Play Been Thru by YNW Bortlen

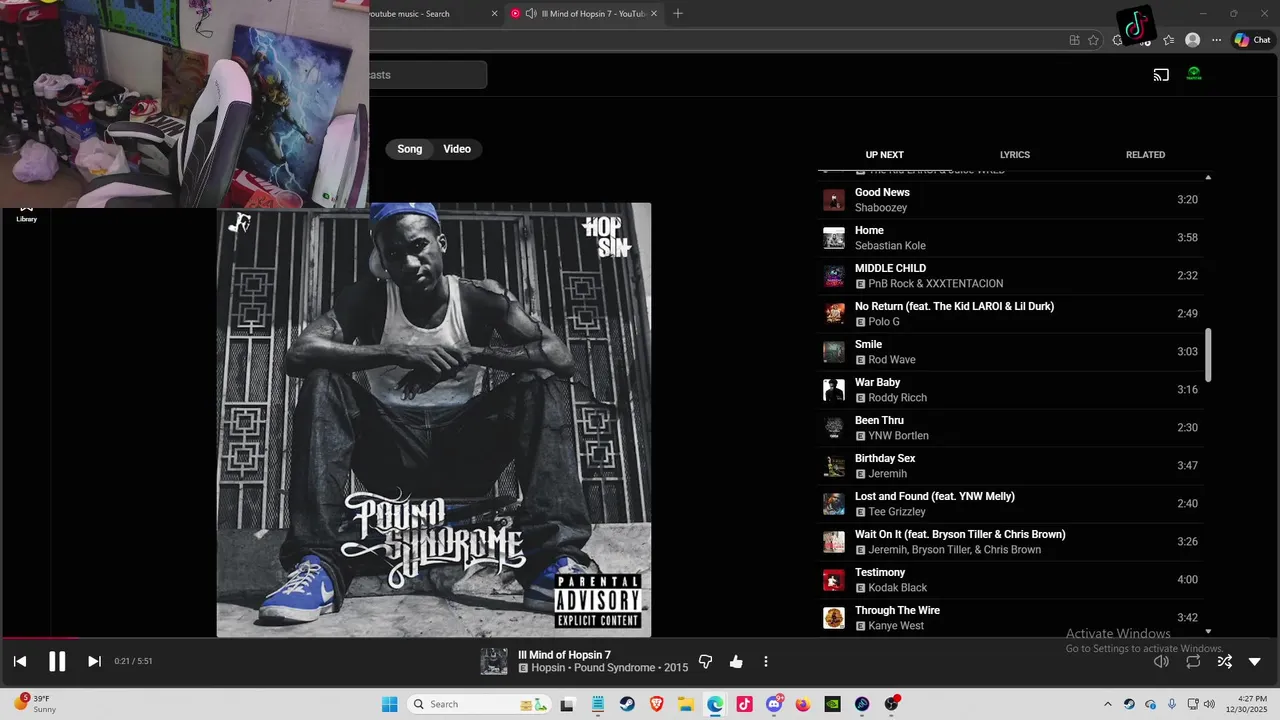(x=1012, y=428)
